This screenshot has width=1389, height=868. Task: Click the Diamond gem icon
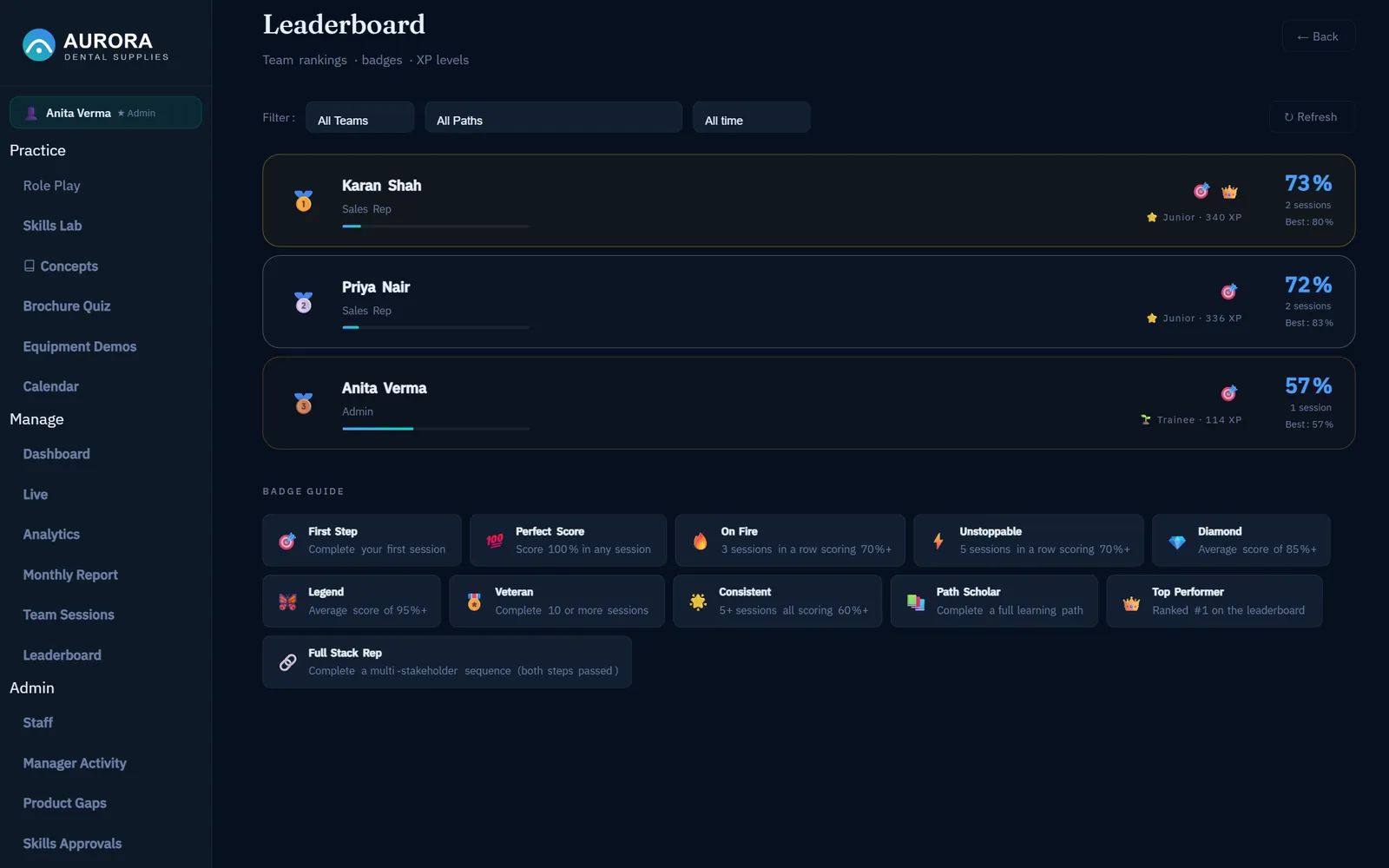click(1177, 542)
